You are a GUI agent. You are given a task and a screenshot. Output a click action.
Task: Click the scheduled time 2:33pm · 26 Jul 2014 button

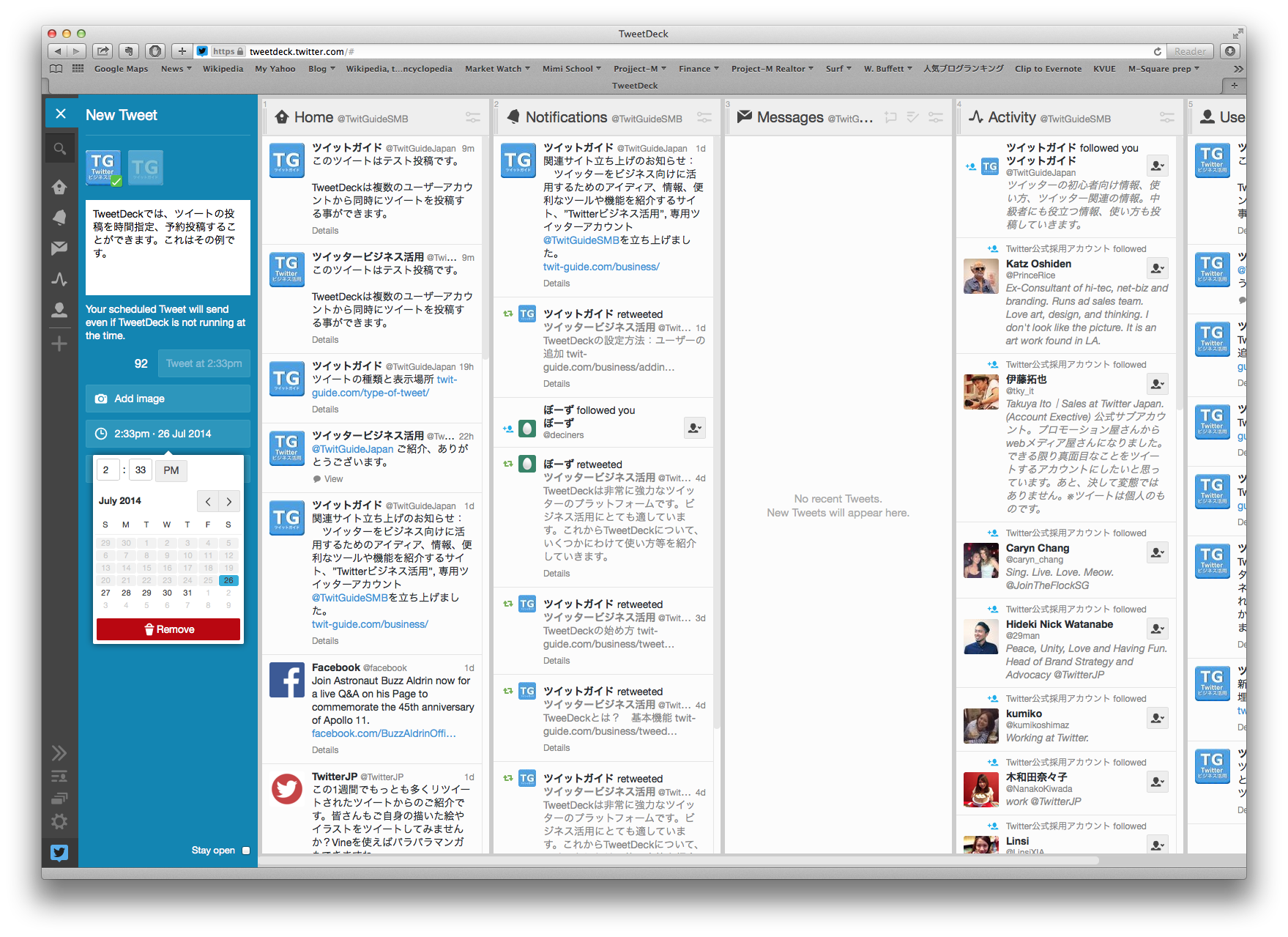coord(168,434)
